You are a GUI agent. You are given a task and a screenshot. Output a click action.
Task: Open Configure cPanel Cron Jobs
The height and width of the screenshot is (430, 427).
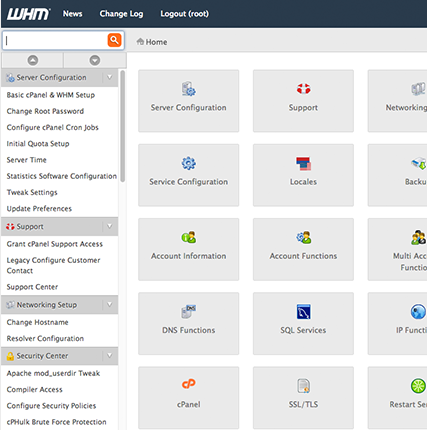[x=53, y=128]
